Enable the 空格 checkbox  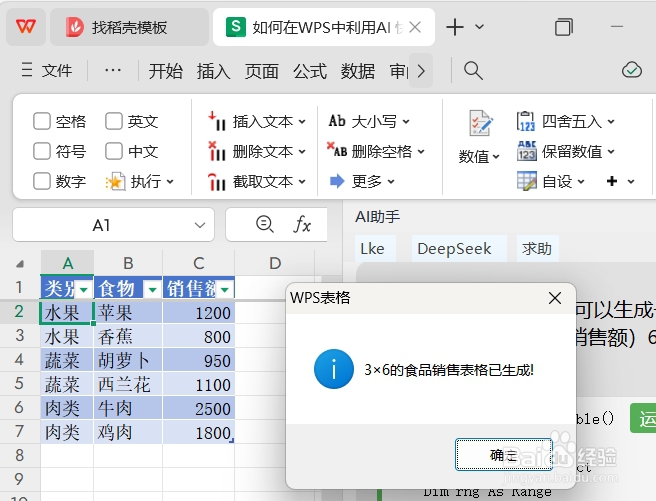[x=42, y=121]
